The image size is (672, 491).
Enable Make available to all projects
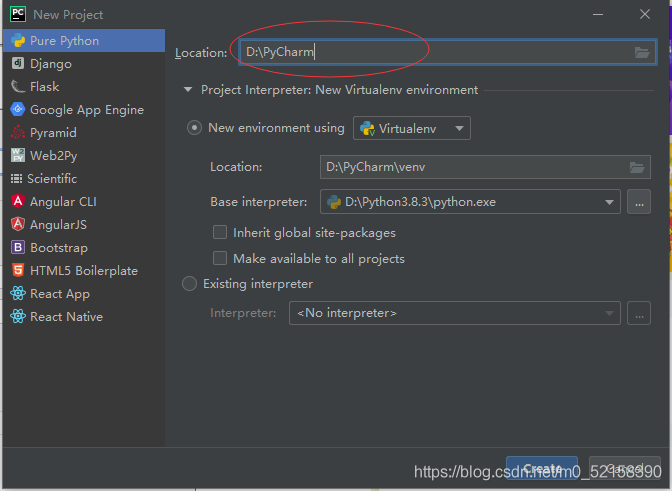point(220,258)
